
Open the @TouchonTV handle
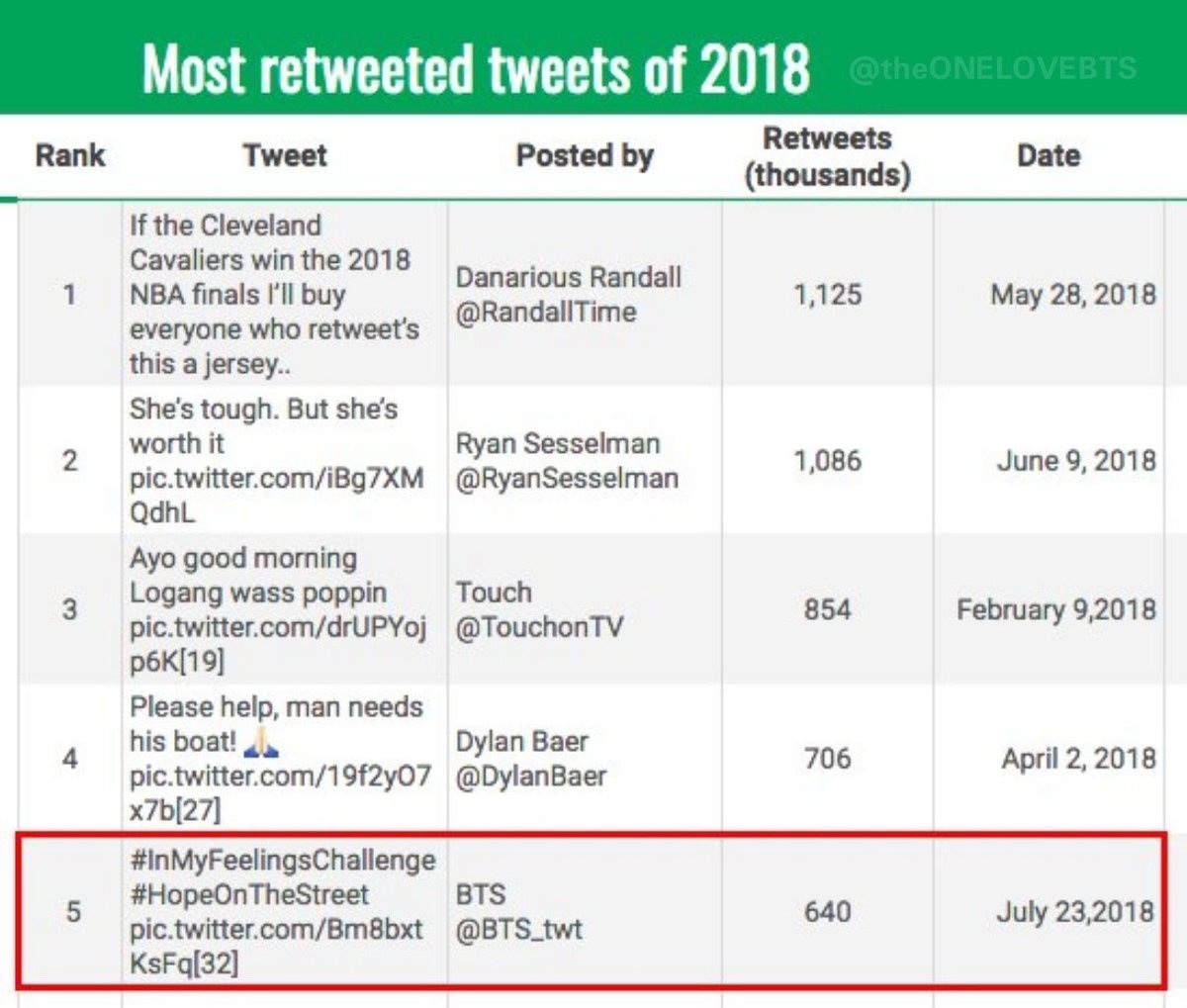pyautogui.click(x=539, y=627)
